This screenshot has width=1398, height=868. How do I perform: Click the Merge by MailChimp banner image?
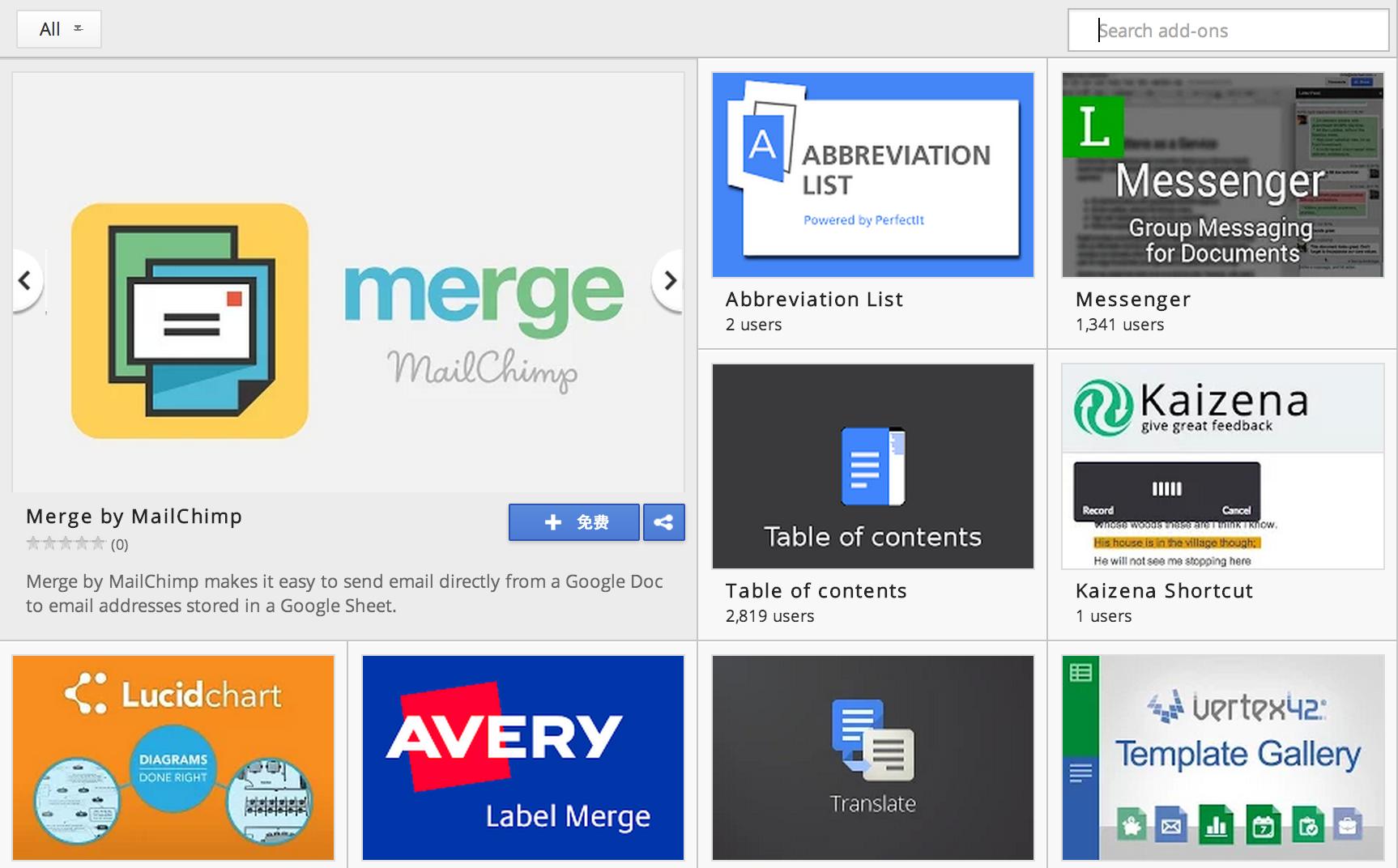(348, 282)
